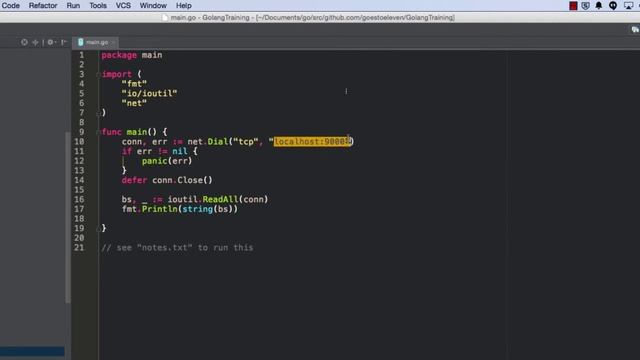This screenshot has width=640, height=360.
Task: Collapse the func main fold marker
Action: [98, 132]
